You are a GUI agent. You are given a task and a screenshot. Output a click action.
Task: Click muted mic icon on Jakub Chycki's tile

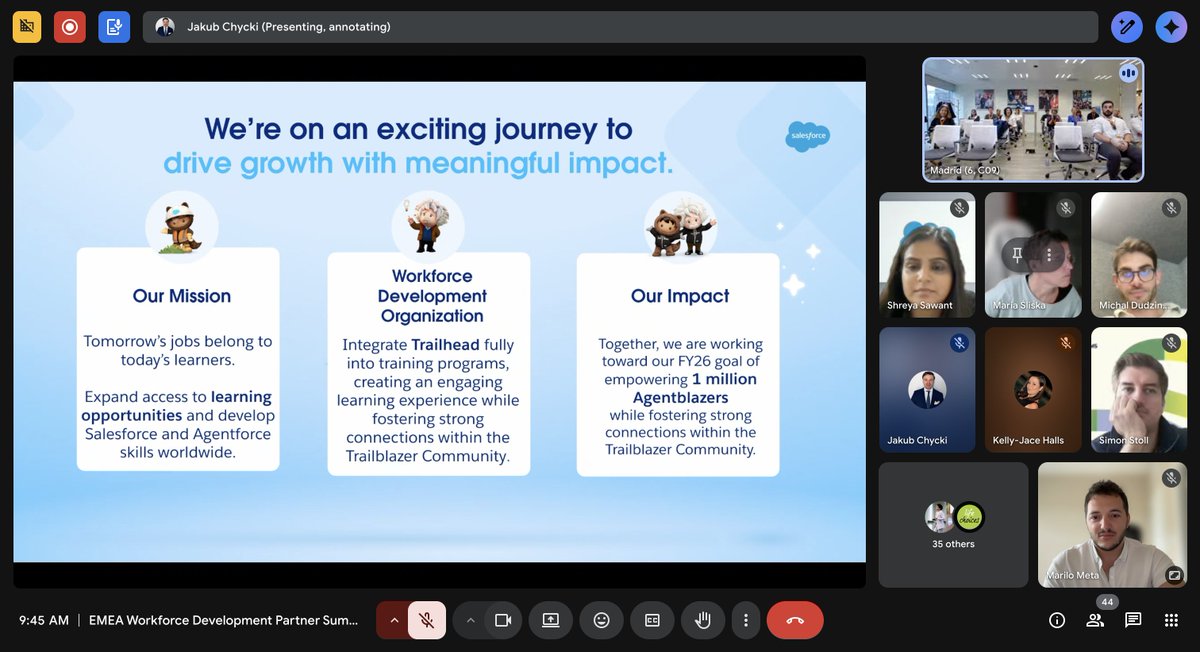[x=959, y=343]
